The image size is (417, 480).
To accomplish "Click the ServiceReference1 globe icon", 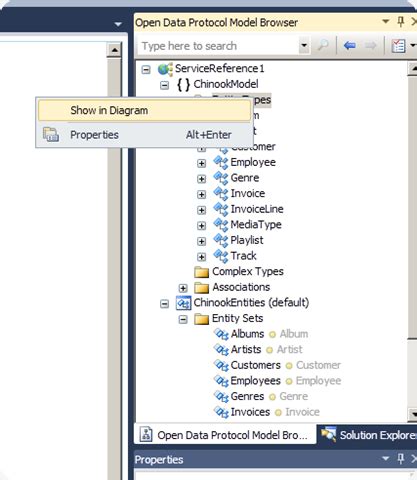I will click(165, 69).
